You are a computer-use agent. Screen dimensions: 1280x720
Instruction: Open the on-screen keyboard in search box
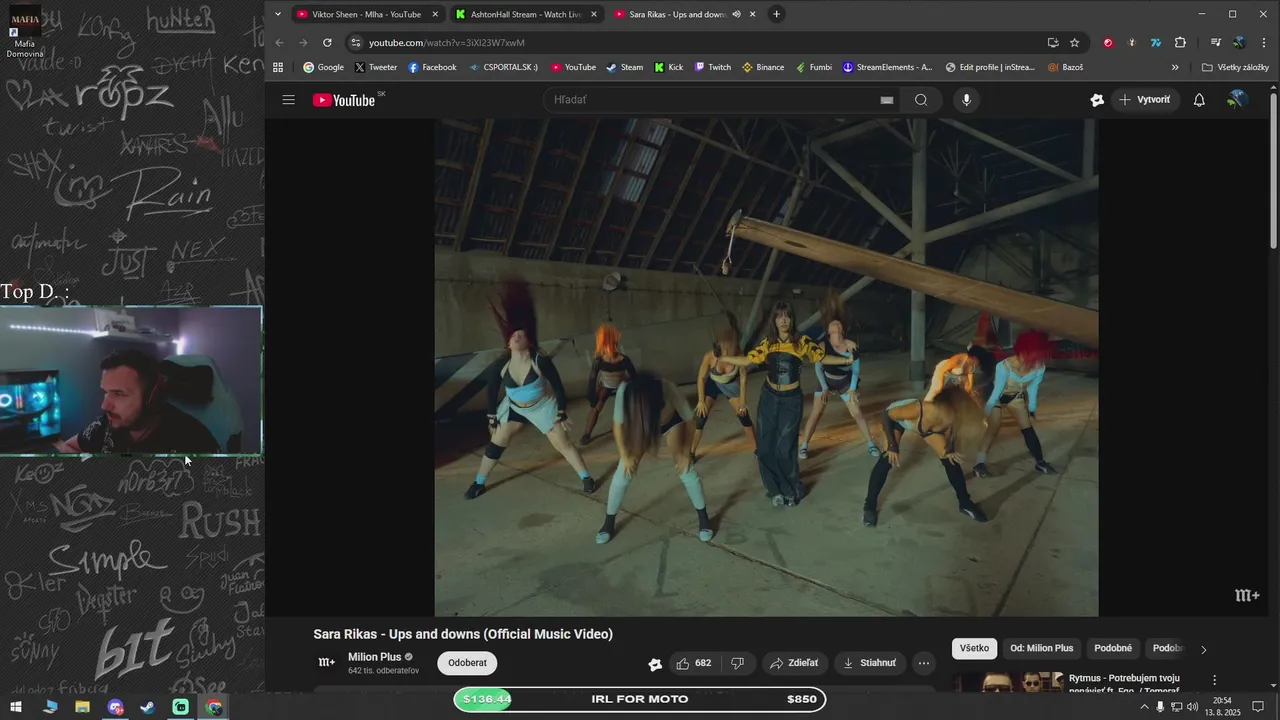pyautogui.click(x=886, y=100)
